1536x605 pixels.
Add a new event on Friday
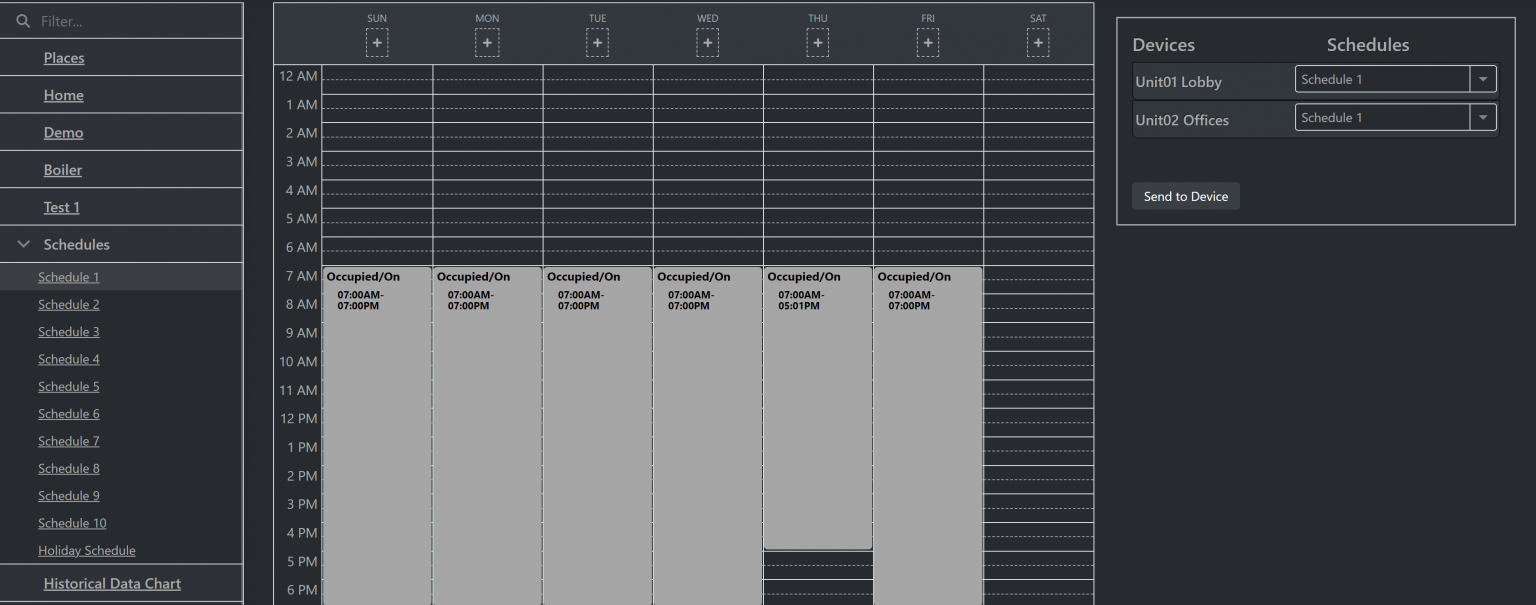(x=927, y=42)
